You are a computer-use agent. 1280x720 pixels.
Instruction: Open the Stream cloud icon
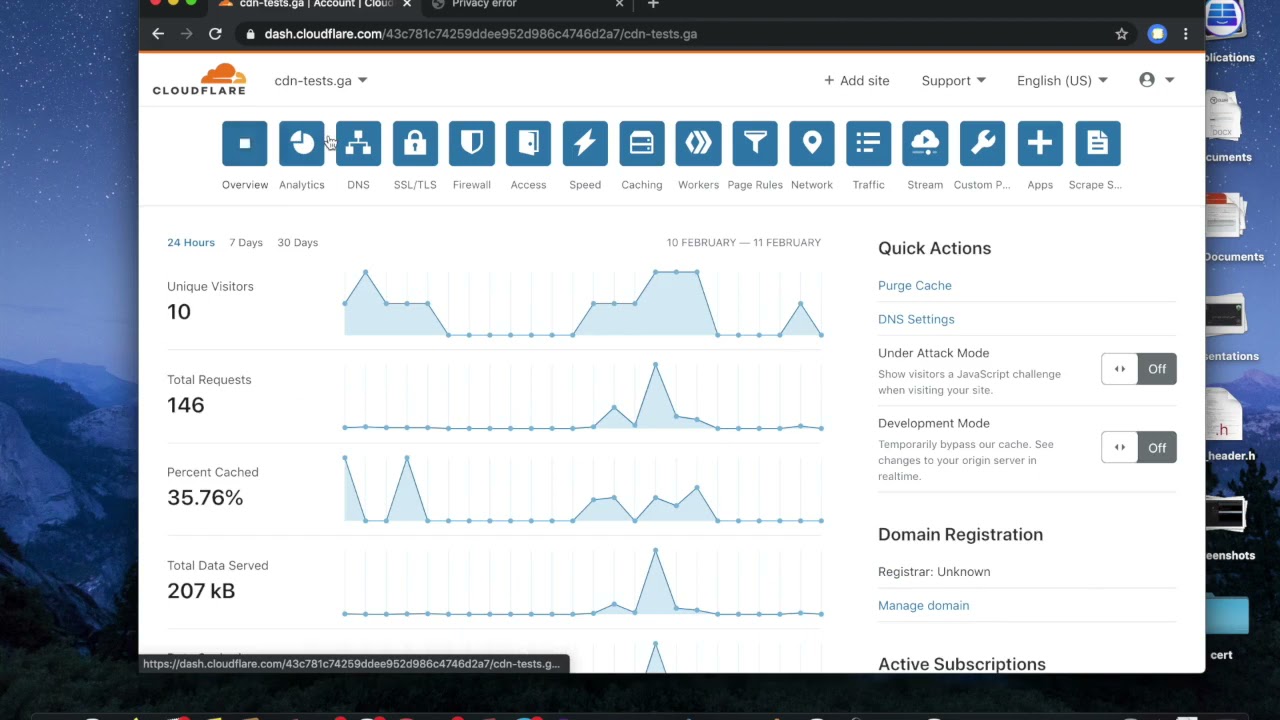point(925,144)
